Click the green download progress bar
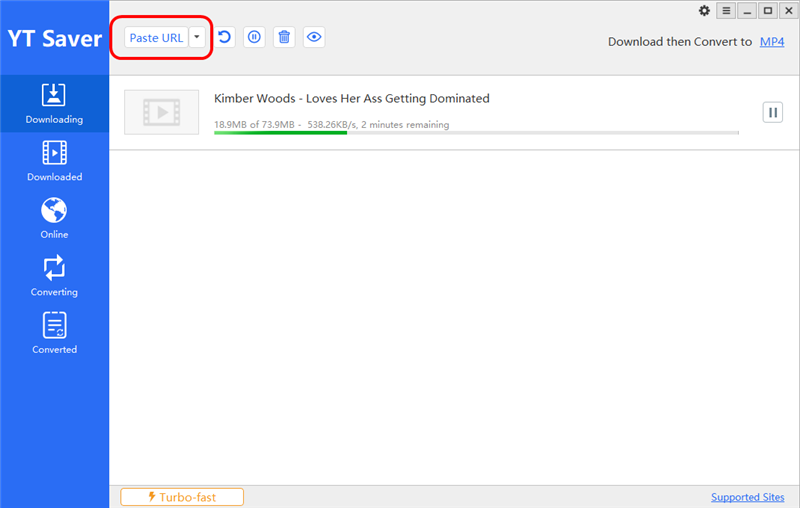 pos(476,133)
